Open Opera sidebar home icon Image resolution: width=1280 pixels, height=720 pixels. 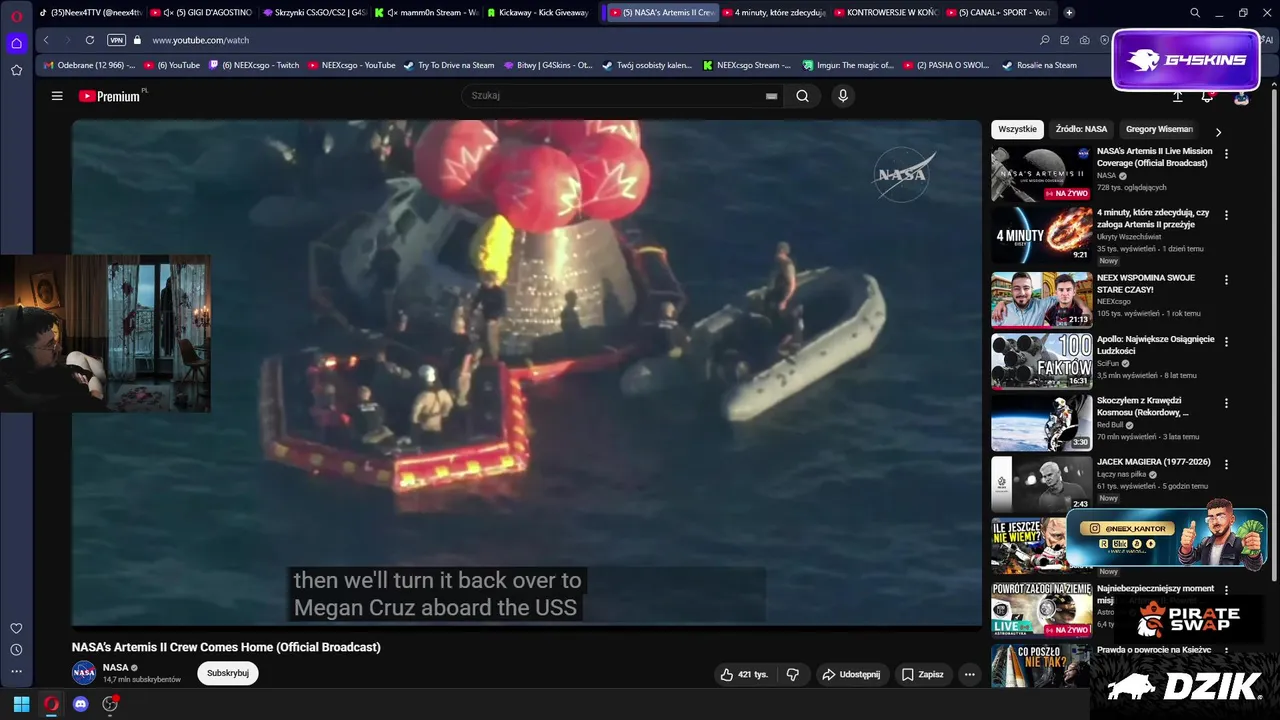[x=16, y=43]
